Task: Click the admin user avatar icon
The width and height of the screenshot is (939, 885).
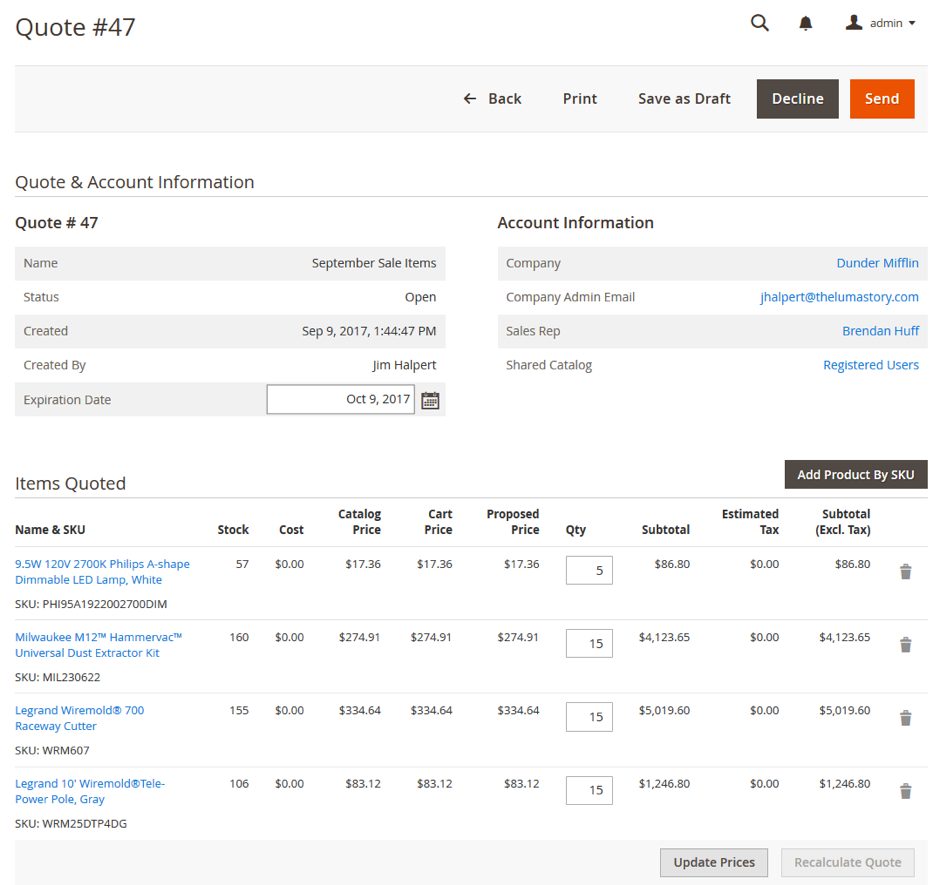Action: pos(853,23)
